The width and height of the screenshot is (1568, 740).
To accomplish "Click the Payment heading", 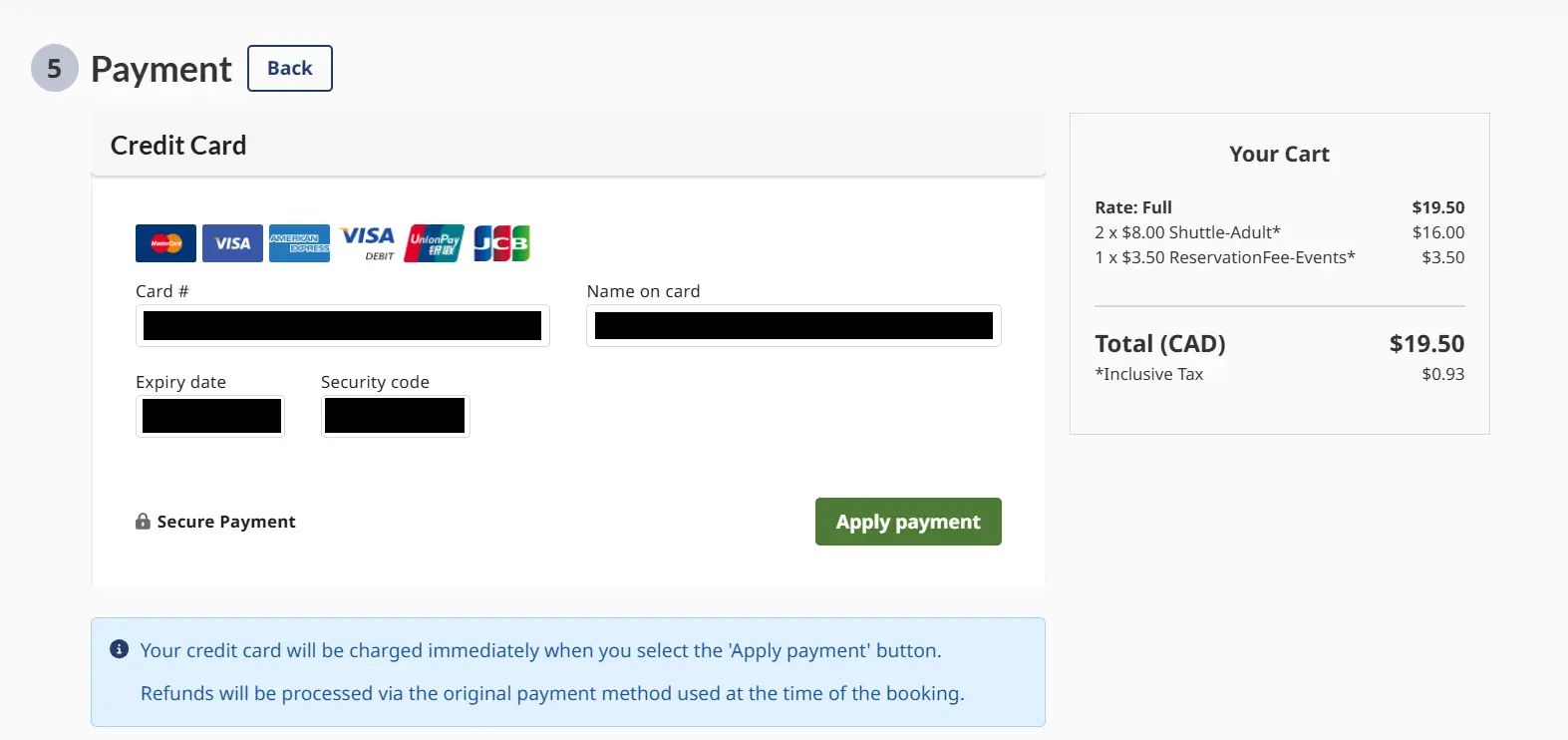I will click(x=161, y=69).
